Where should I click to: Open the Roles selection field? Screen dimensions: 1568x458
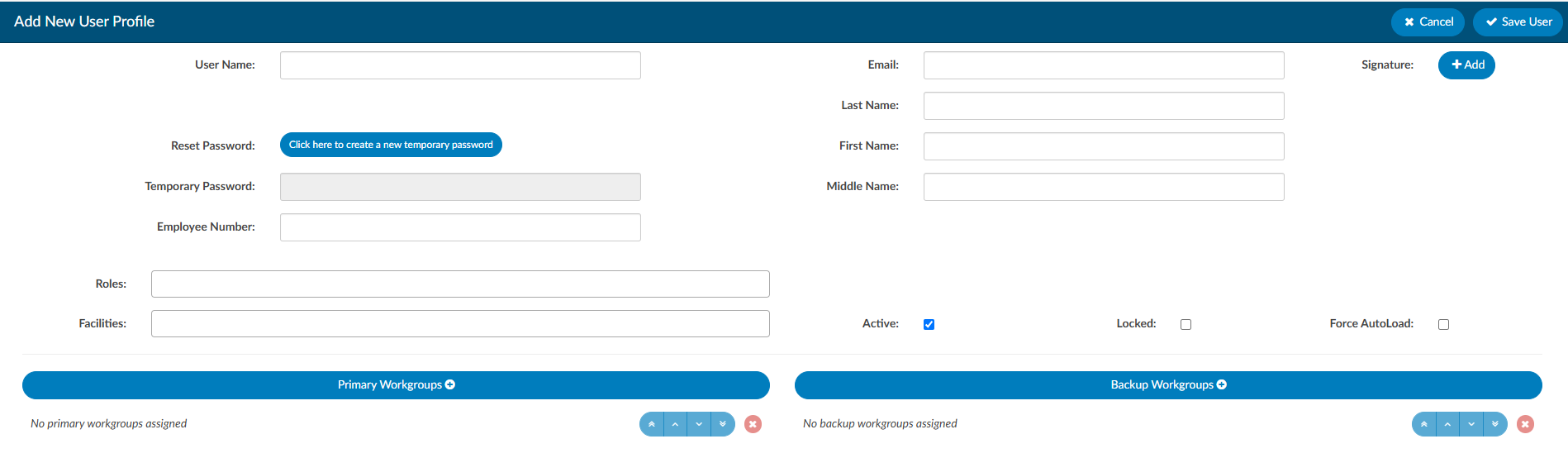460,284
